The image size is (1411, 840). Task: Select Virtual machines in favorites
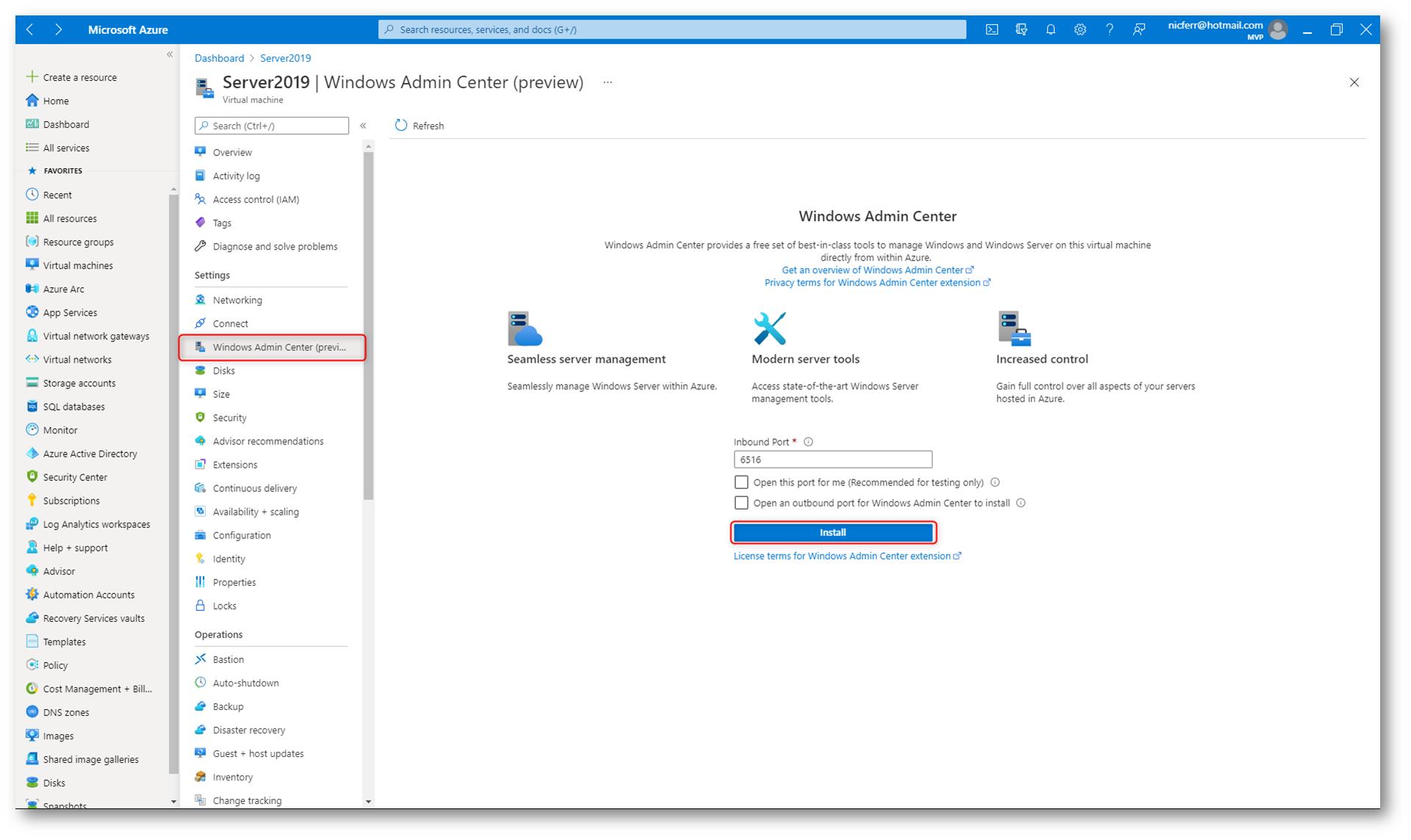tap(77, 265)
